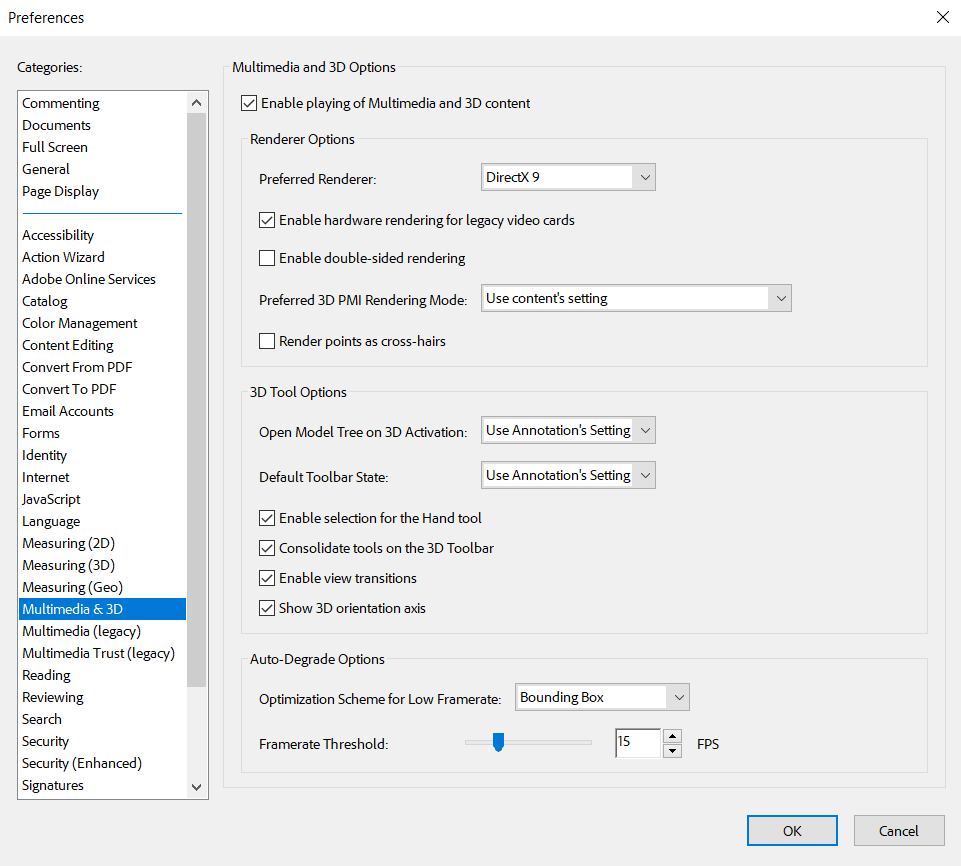Select the Page Display category

60,191
